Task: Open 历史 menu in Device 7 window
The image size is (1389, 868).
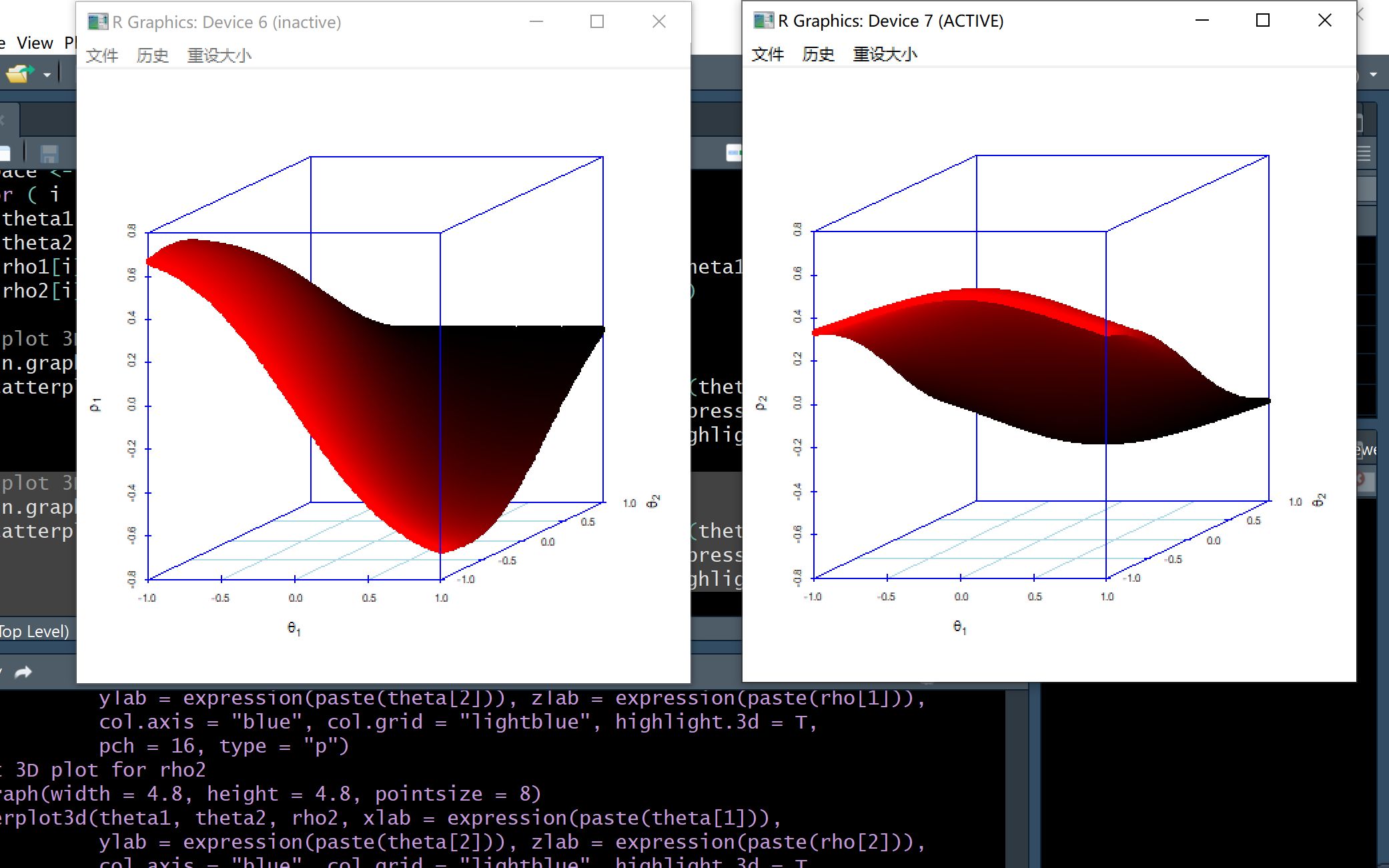Action: 818,54
